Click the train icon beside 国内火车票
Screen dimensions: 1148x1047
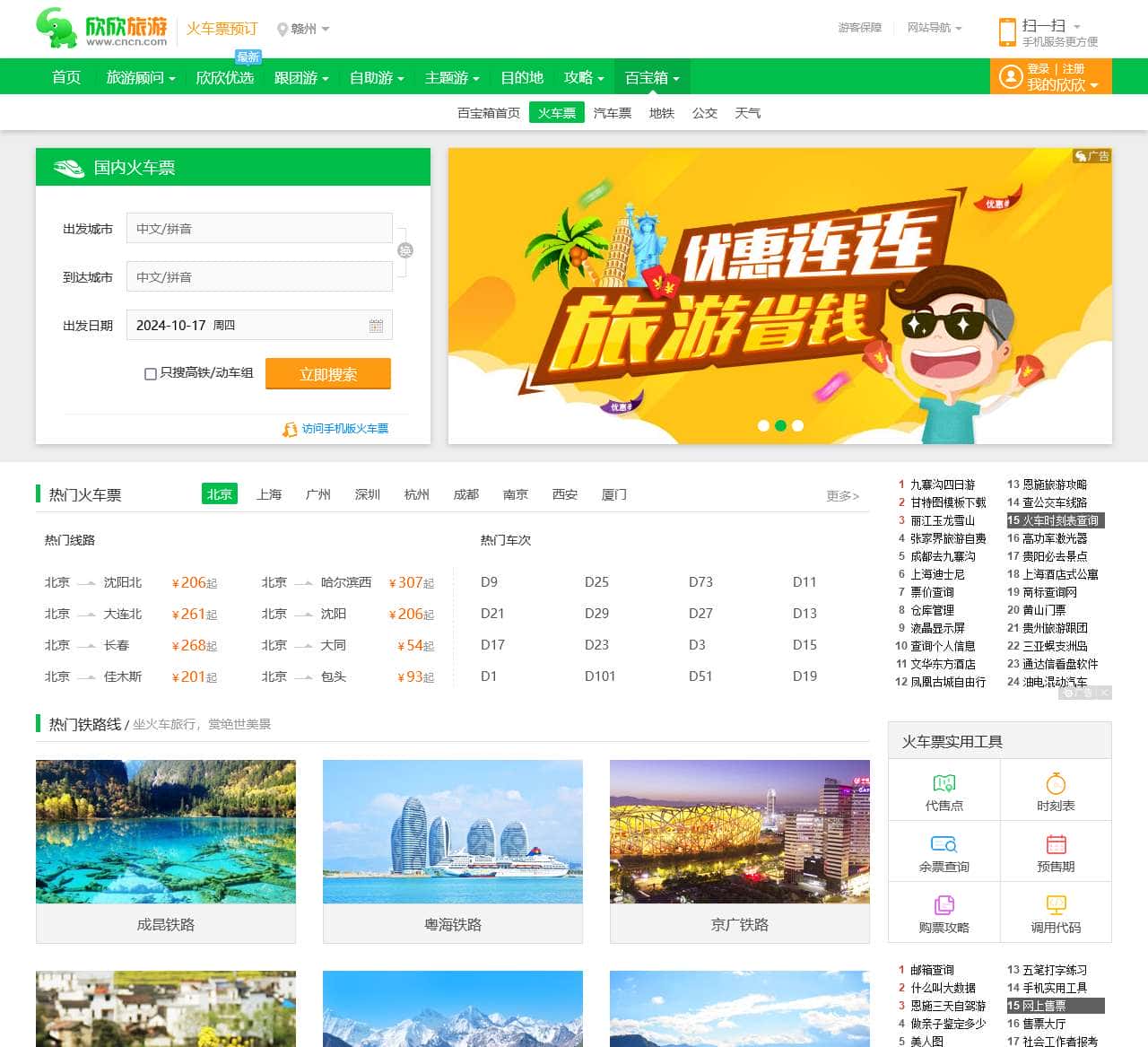point(69,168)
